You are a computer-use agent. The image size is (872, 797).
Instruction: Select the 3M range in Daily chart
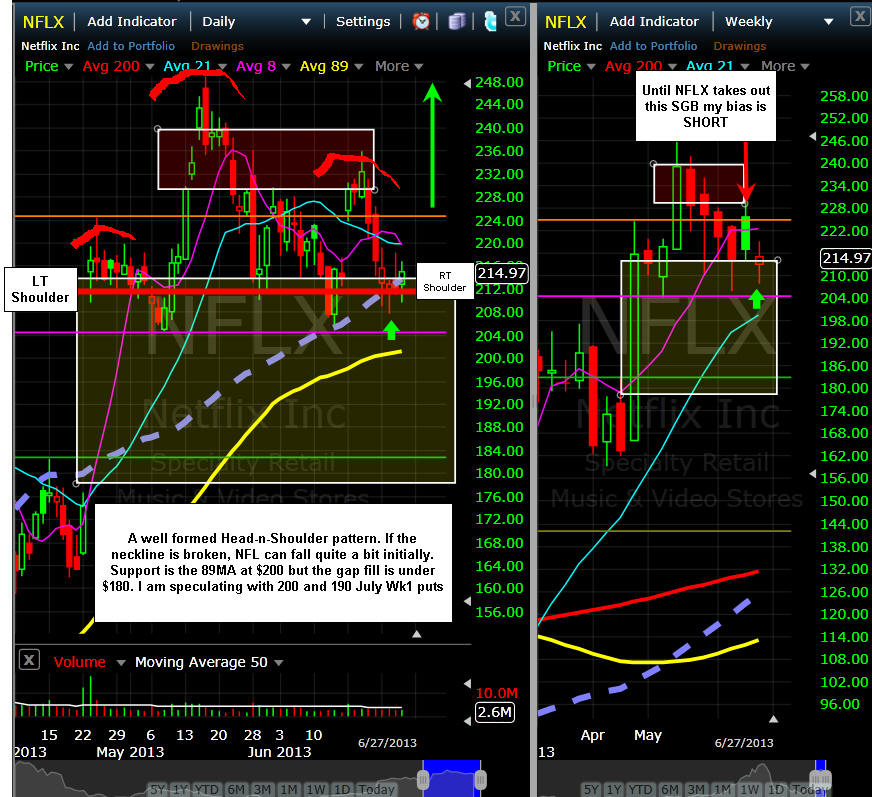(262, 789)
